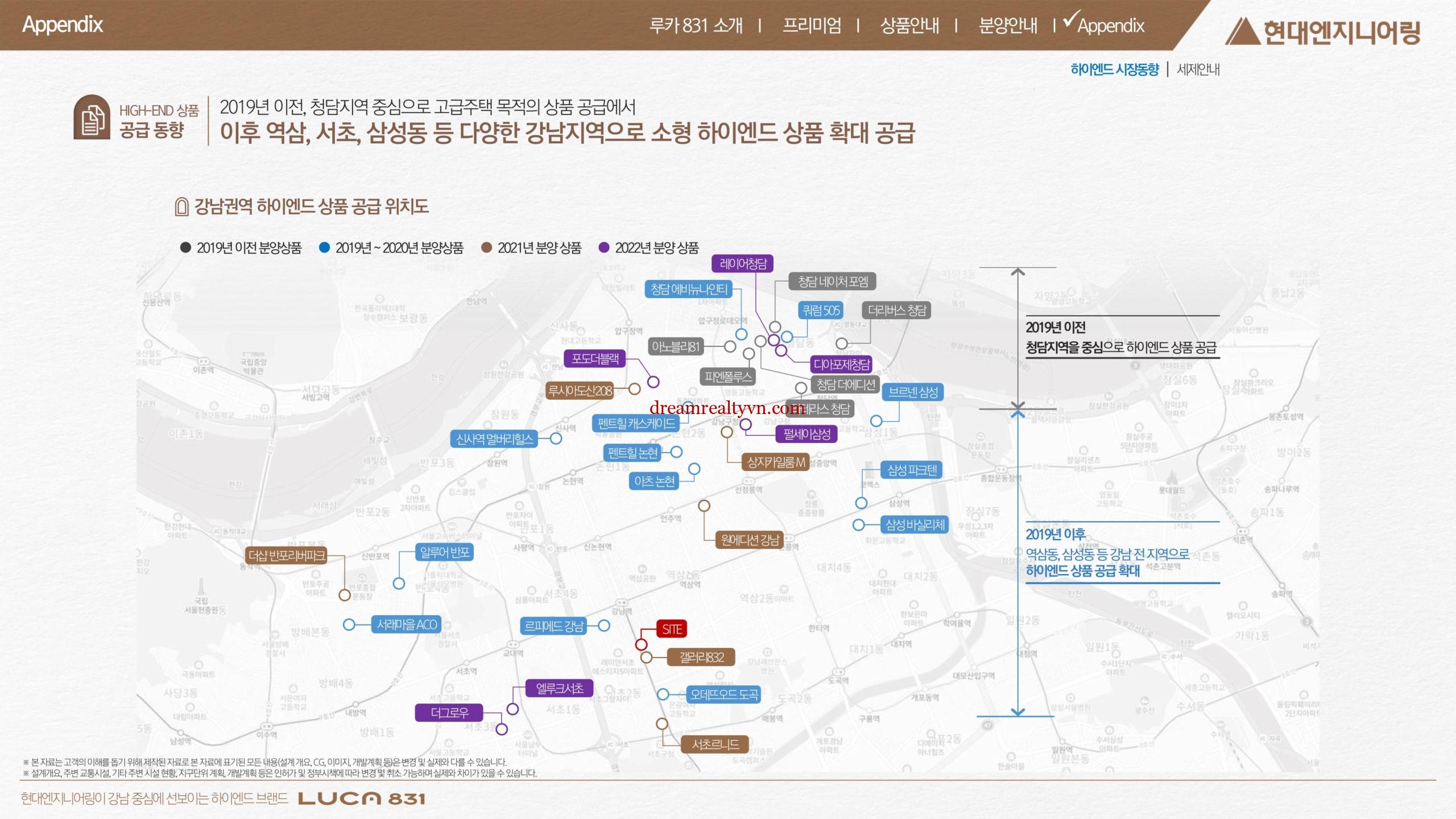Switch to 세제안내 sub-tab
The height and width of the screenshot is (819, 1456).
1198,69
